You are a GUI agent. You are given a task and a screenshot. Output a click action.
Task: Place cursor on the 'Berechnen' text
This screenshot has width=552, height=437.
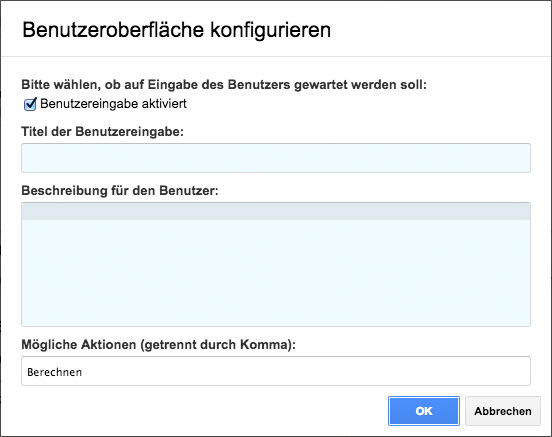click(55, 372)
